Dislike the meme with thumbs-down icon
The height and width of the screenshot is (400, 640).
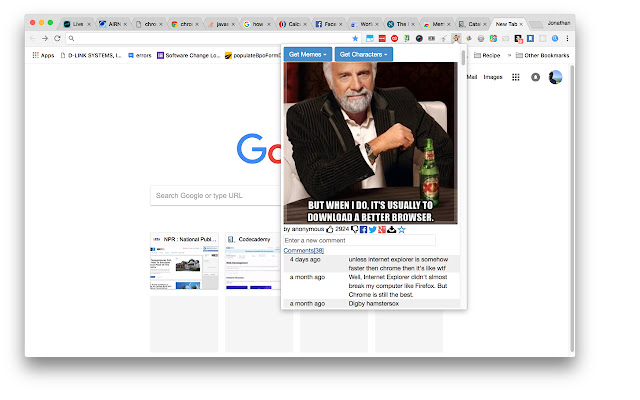pos(355,229)
